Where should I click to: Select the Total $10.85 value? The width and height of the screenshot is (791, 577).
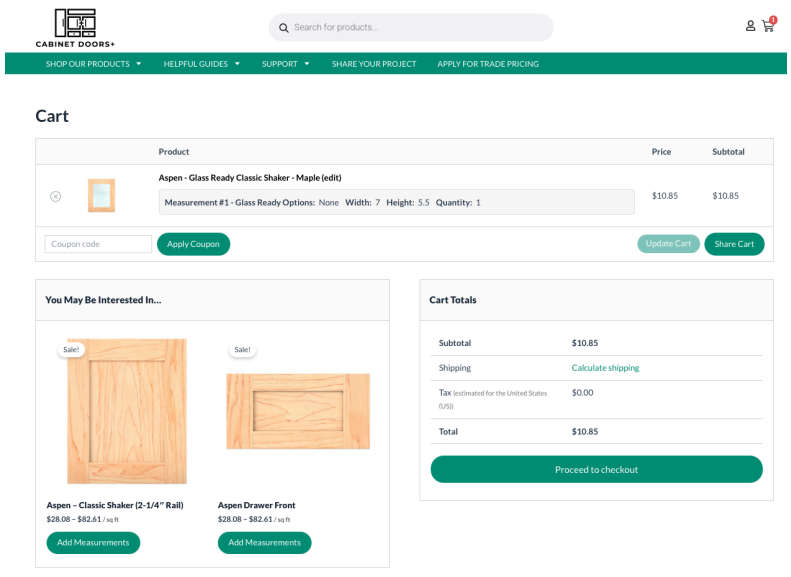pyautogui.click(x=585, y=432)
